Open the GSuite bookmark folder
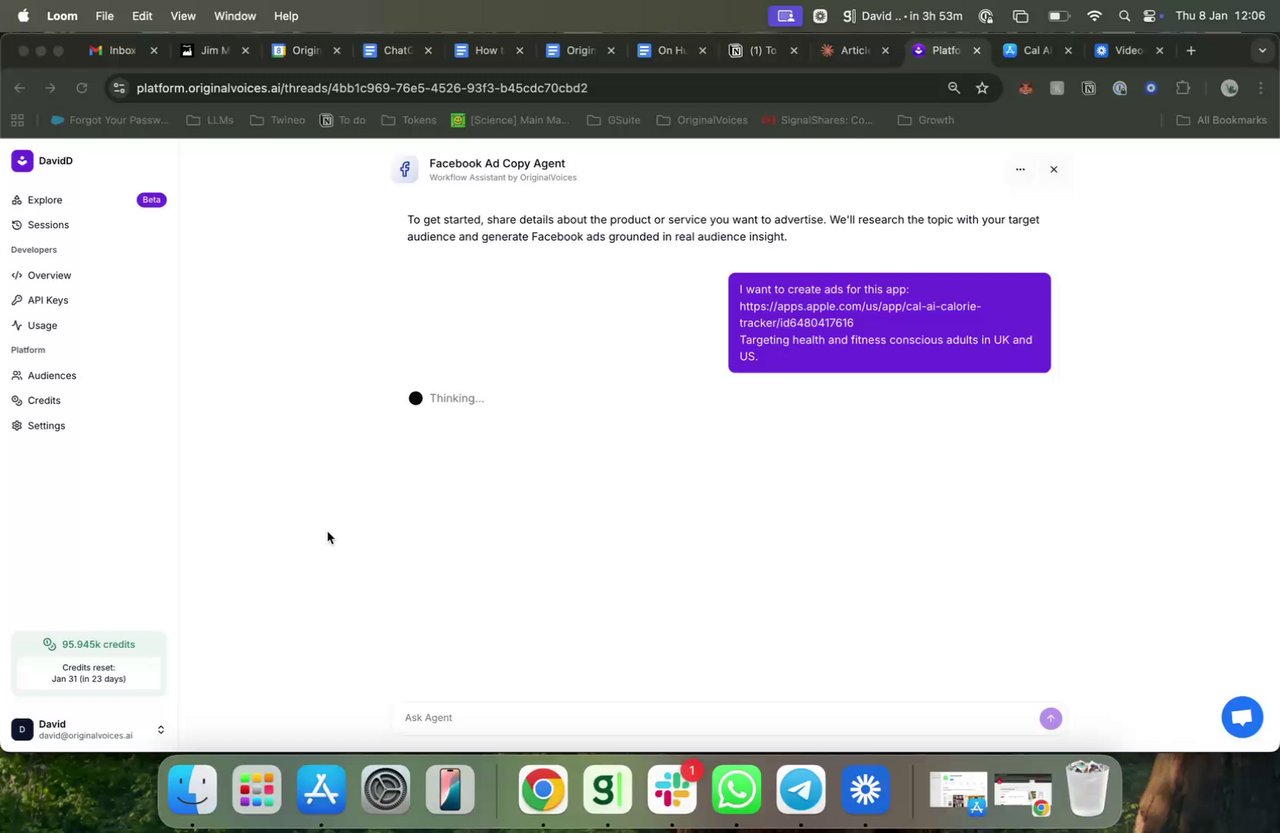Screen dimensions: 1280x833 pos(614,120)
